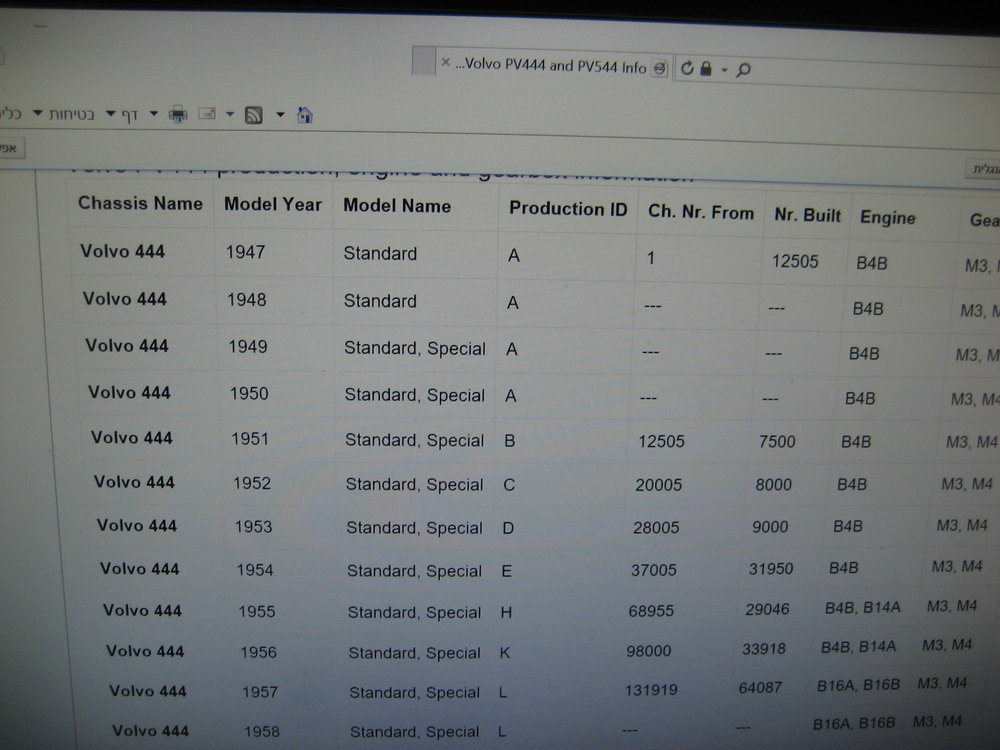Click the translate button at right edge

click(x=984, y=169)
